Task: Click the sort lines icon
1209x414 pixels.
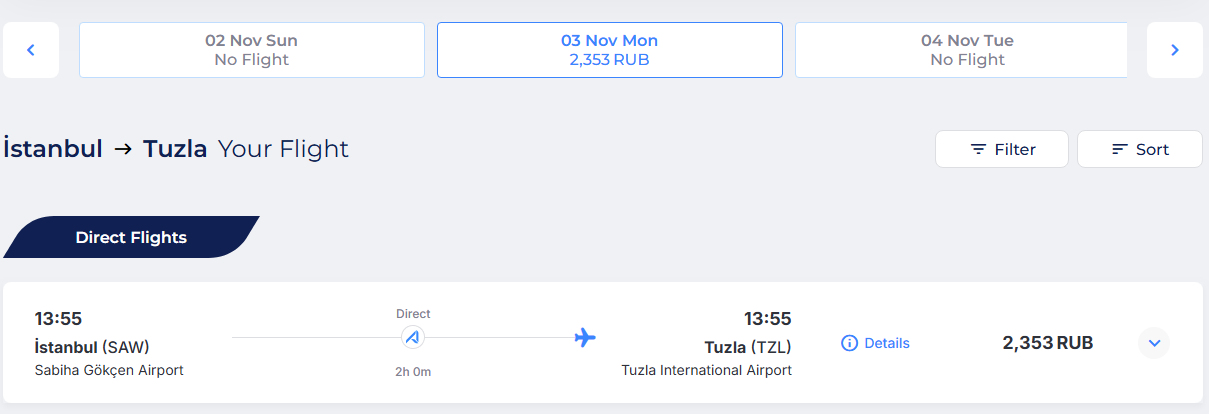Action: [x=1120, y=149]
